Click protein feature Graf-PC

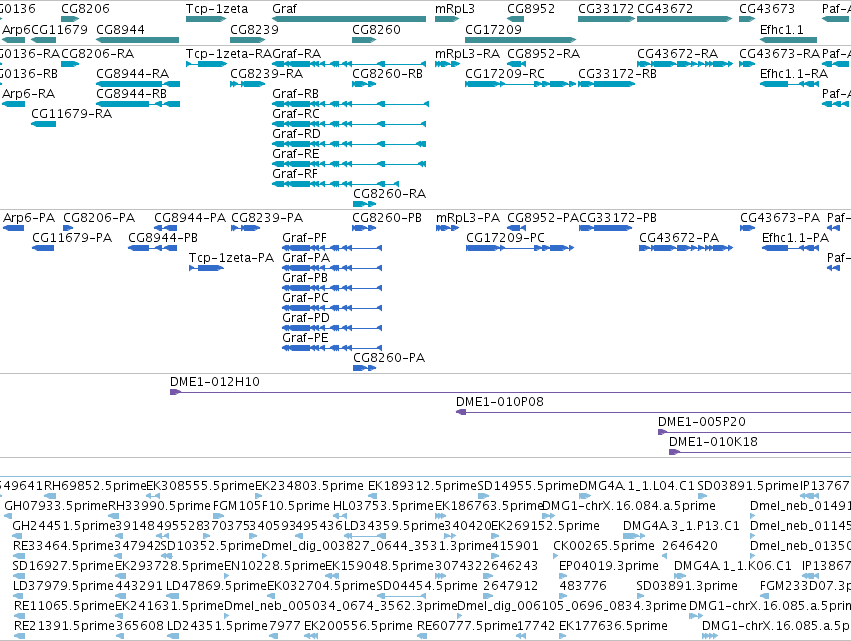[332, 308]
